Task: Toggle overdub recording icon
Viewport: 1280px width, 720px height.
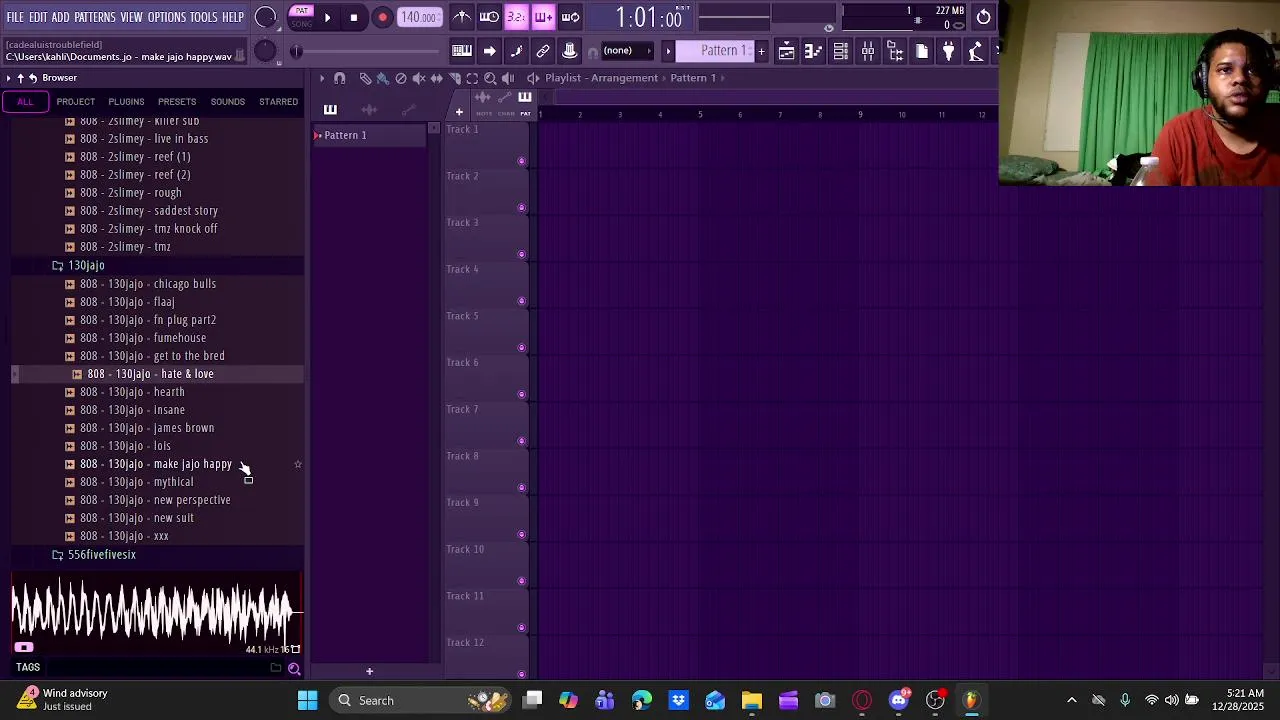Action: [x=543, y=17]
